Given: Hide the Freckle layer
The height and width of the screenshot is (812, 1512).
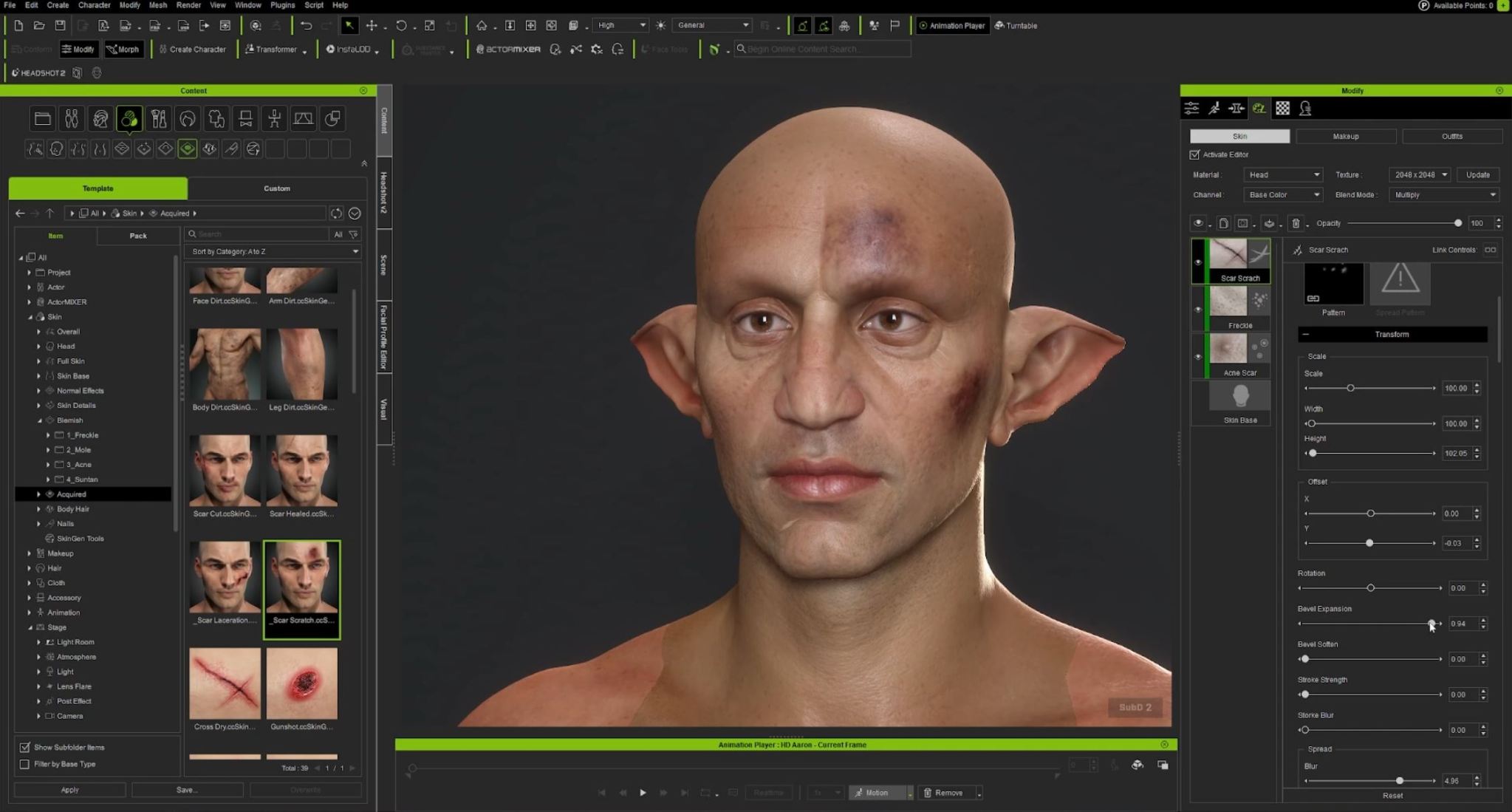Looking at the screenshot, I should tap(1198, 309).
